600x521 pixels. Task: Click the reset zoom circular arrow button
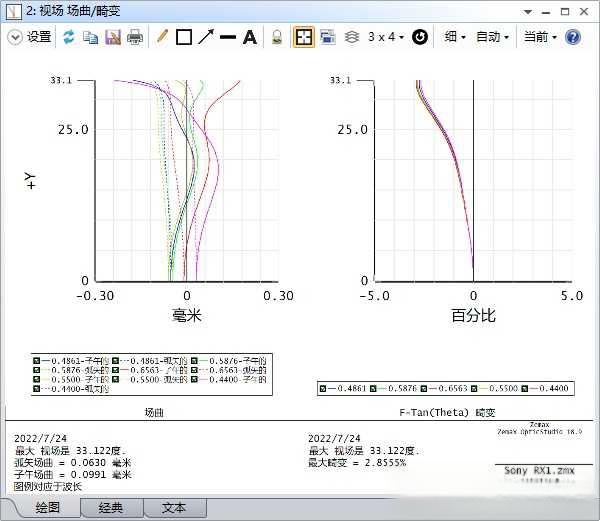(420, 37)
